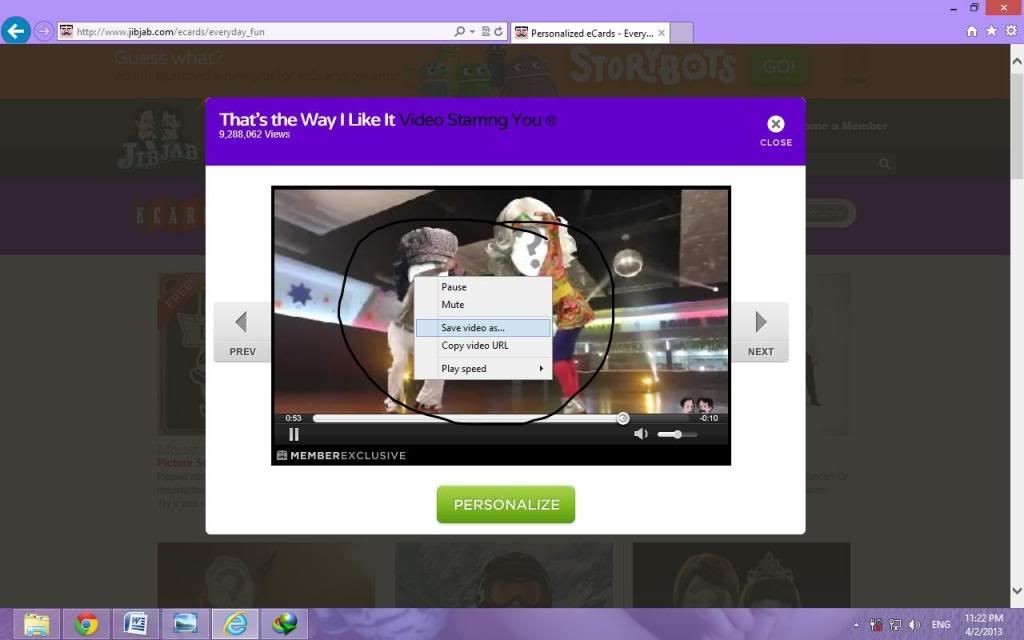This screenshot has height=640, width=1024.
Task: Click the seek bar playhead knob
Action: pyautogui.click(x=623, y=418)
